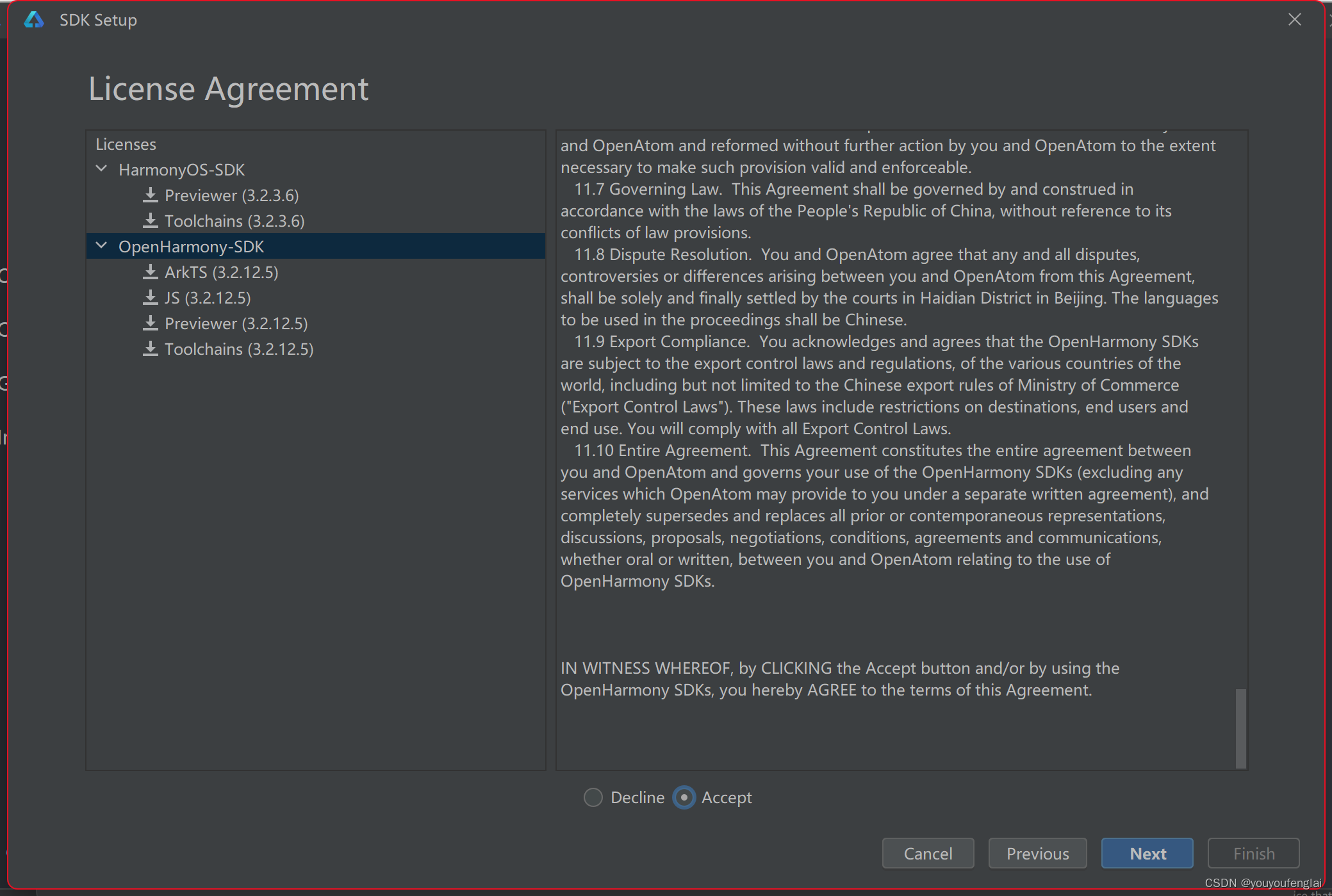Close the SDK Setup dialog
This screenshot has width=1332, height=896.
[1295, 20]
